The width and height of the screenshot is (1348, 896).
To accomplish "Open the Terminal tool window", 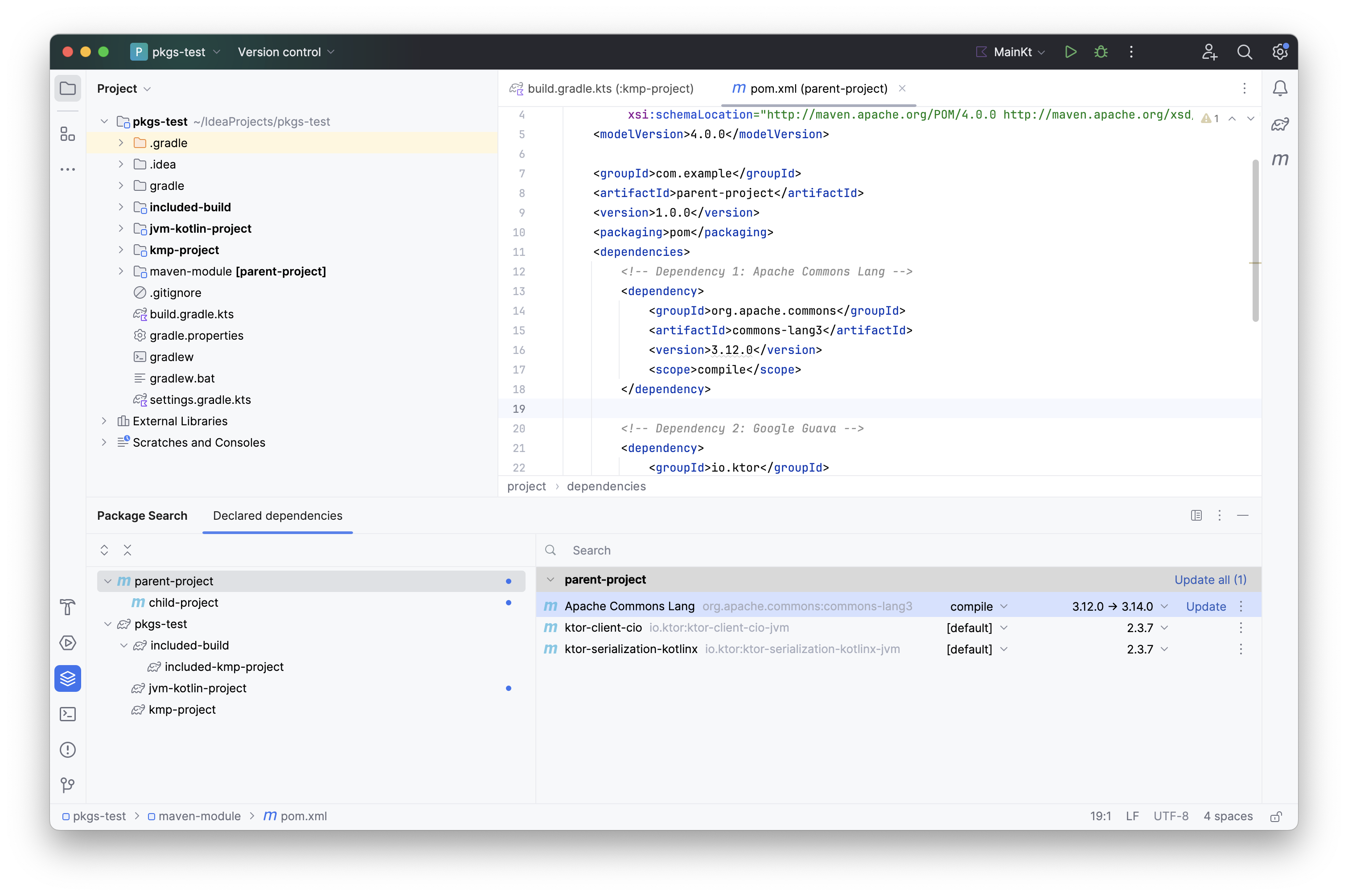I will pyautogui.click(x=67, y=714).
